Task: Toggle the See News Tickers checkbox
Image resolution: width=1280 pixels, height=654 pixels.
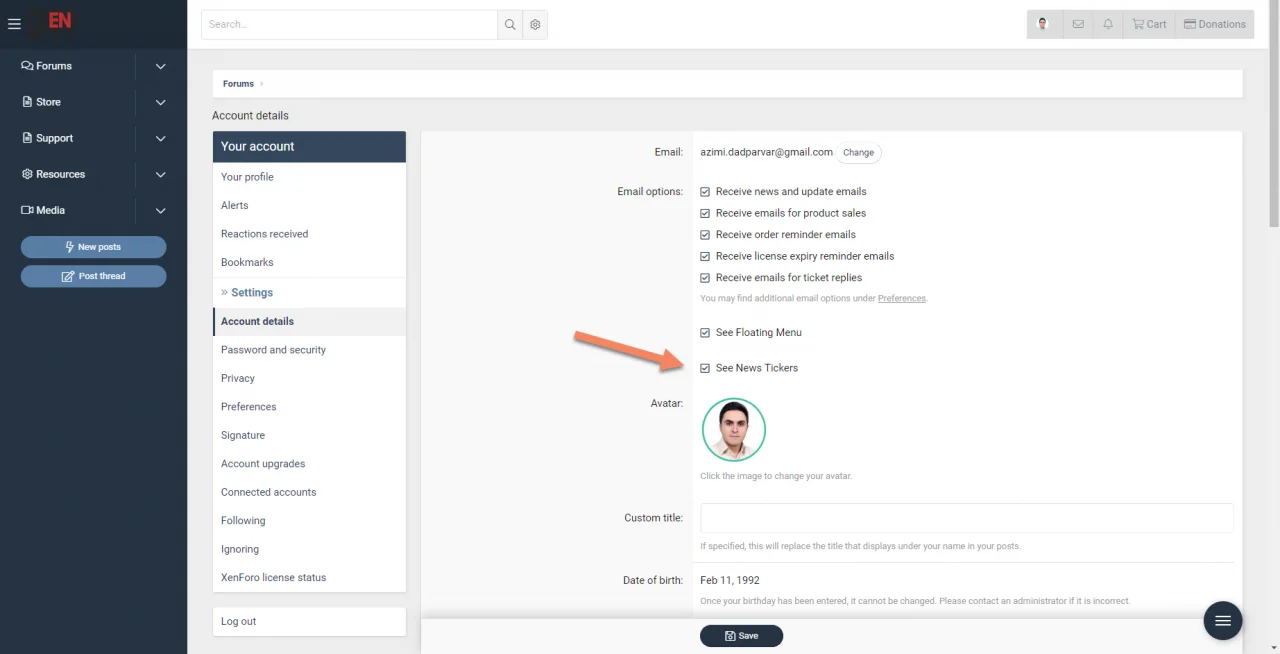Action: (705, 368)
